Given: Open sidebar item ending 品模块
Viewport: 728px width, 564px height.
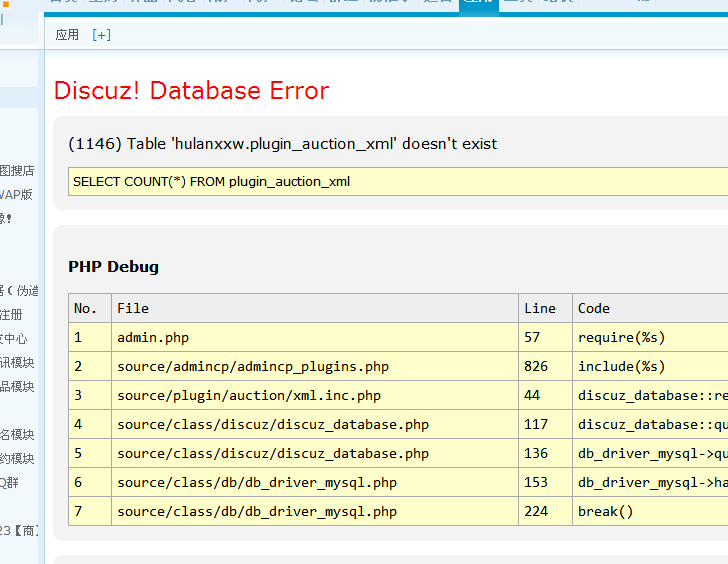Looking at the screenshot, I should (x=17, y=387).
